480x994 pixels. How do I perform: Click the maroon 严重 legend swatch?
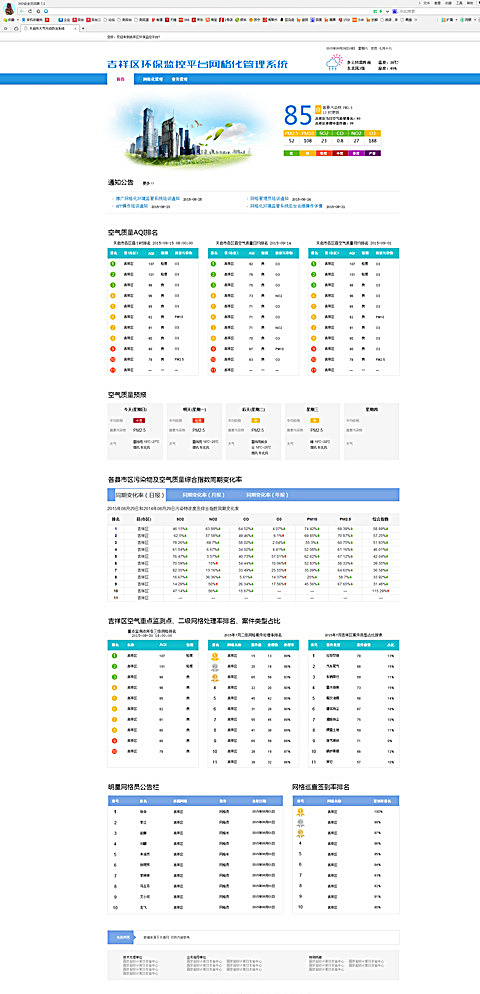(x=373, y=153)
